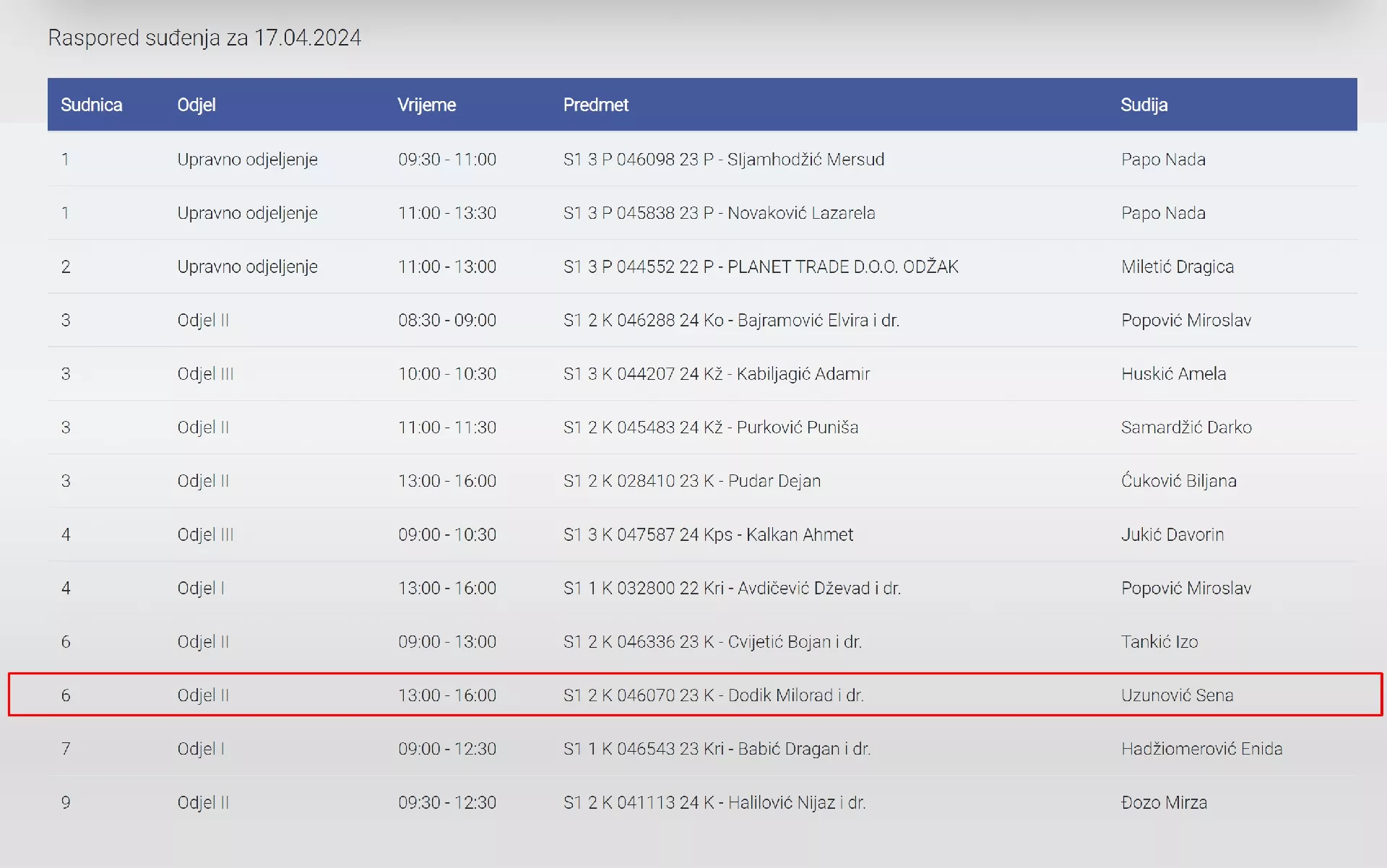The height and width of the screenshot is (868, 1387).
Task: Click the PLANET TRADE D.O.O. ODŽAK case
Action: point(760,266)
